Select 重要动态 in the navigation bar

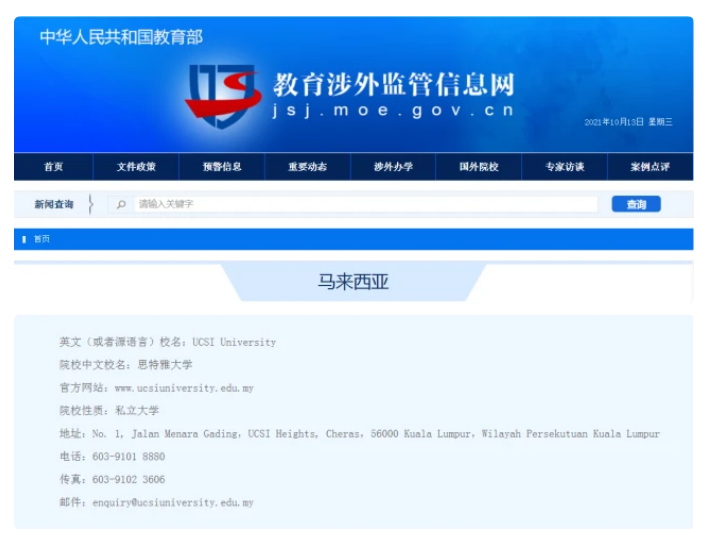click(x=307, y=167)
